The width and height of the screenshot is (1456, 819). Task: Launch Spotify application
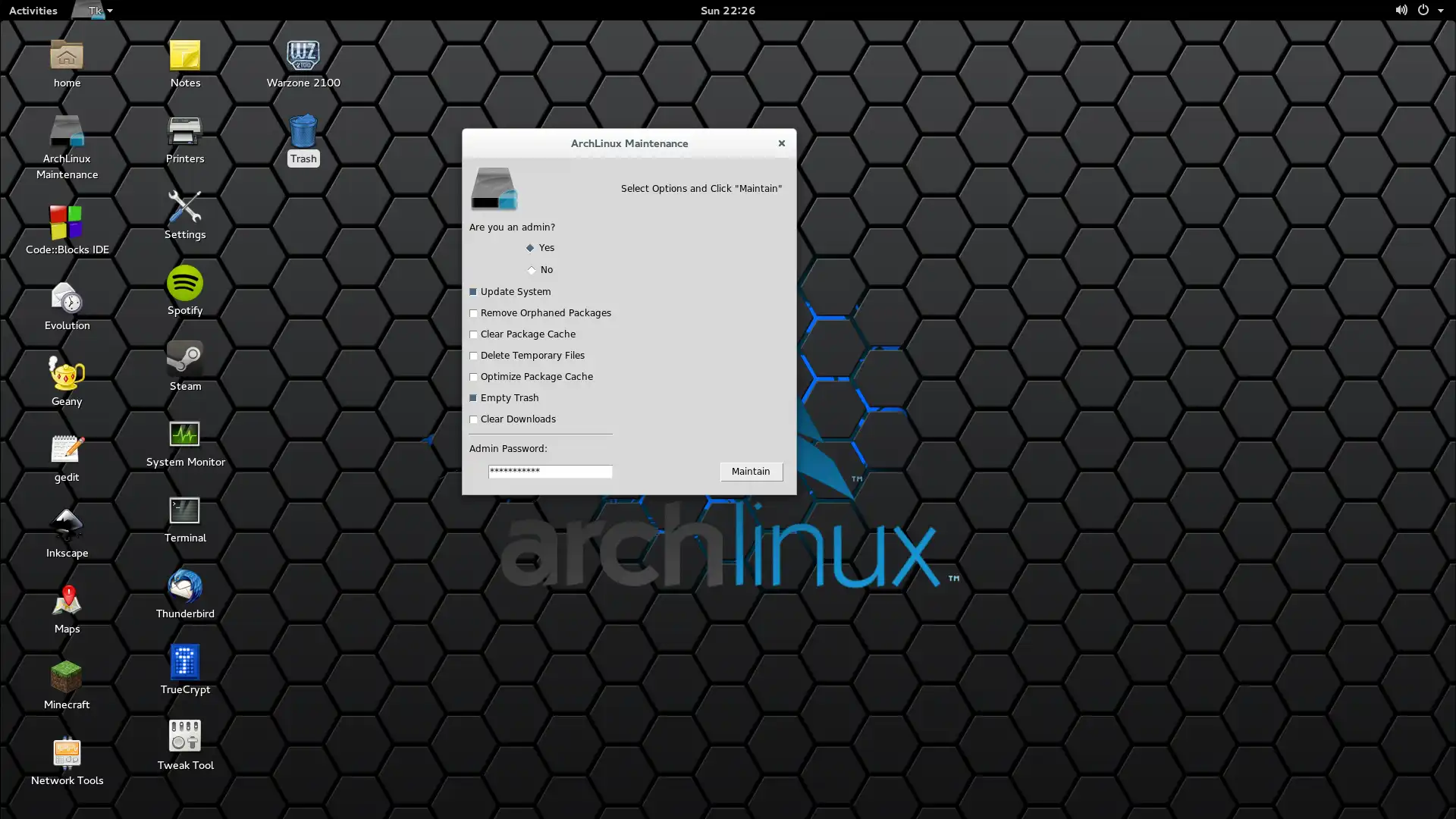click(x=184, y=290)
